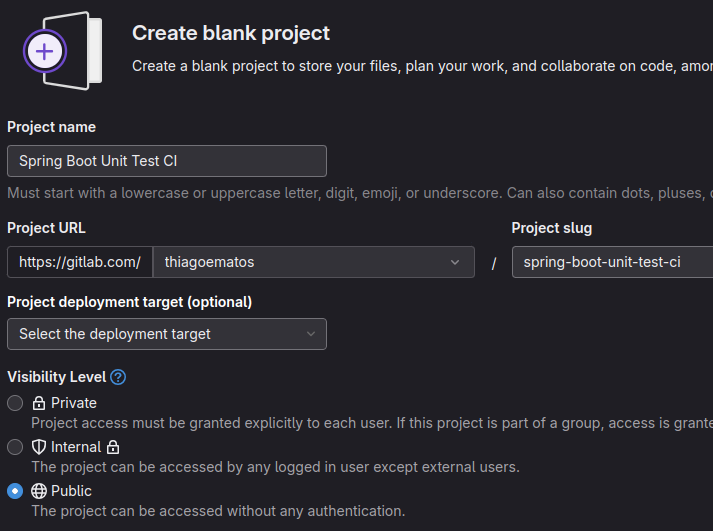Click the lock icon beside Private
The height and width of the screenshot is (531, 713).
(x=39, y=403)
